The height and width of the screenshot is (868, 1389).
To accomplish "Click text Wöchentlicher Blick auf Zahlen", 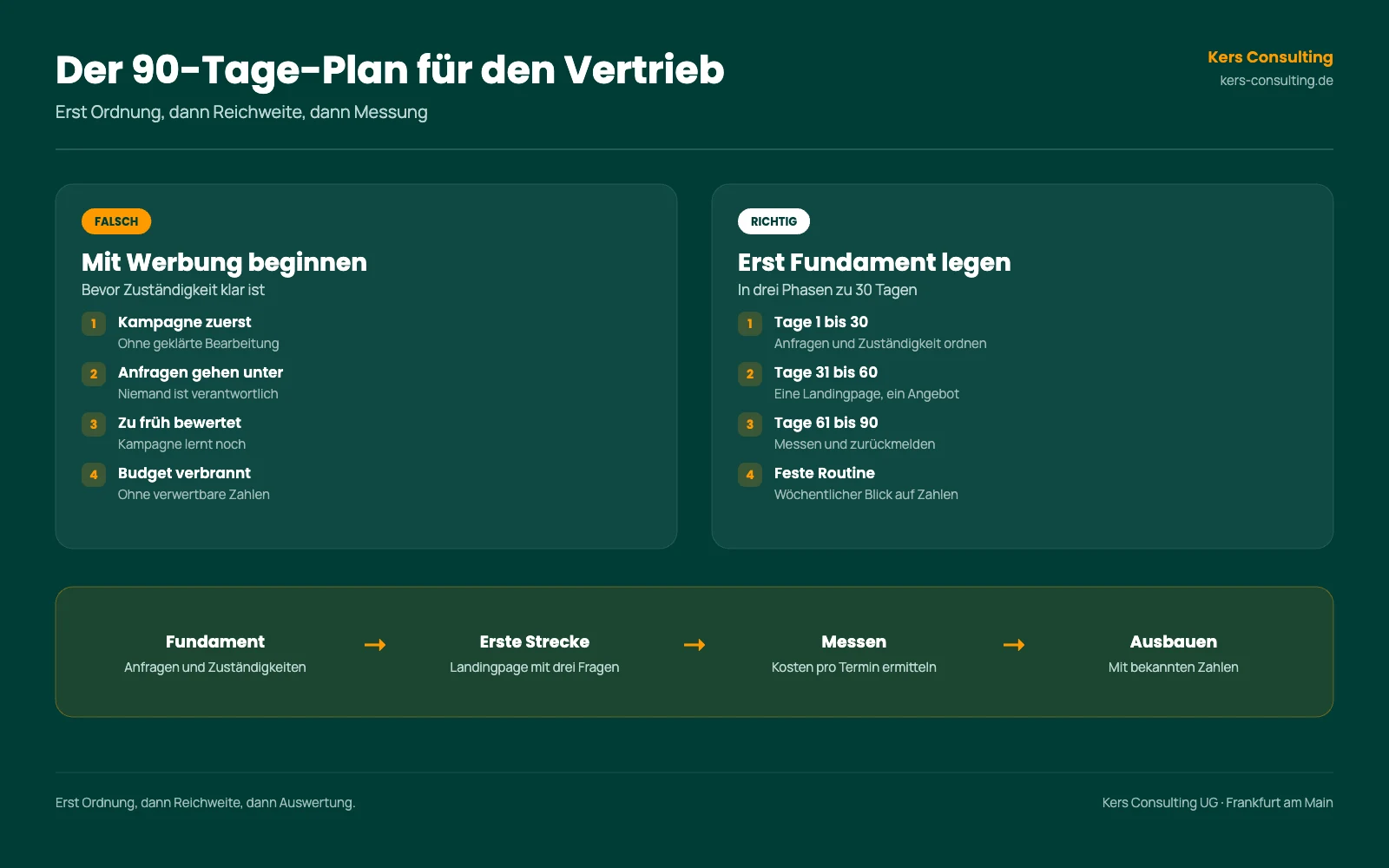I will (x=866, y=495).
